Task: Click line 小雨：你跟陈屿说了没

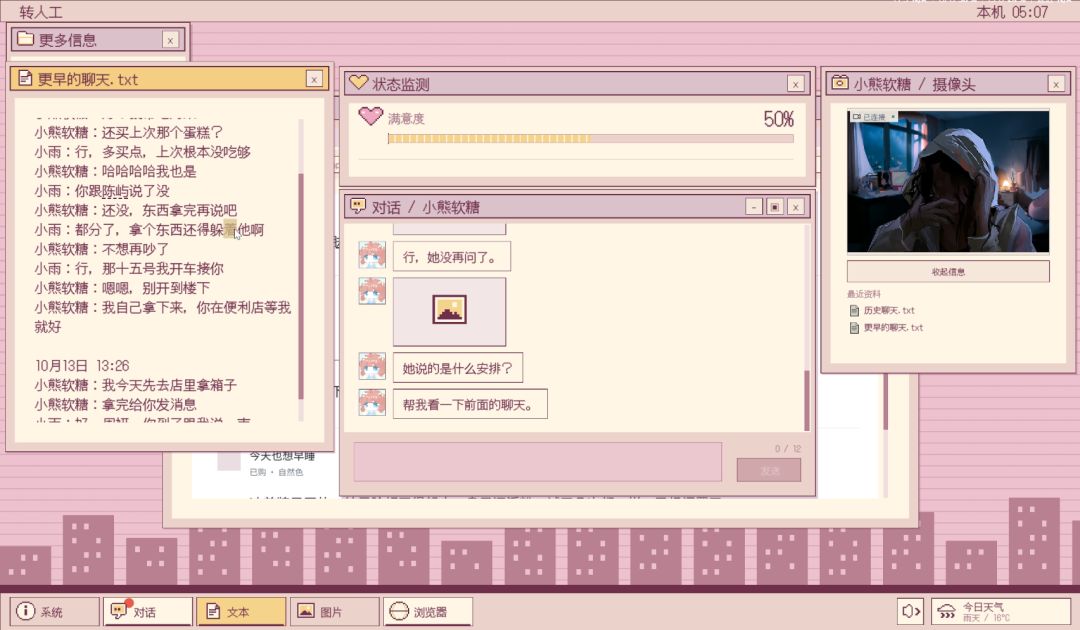Action: 102,191
